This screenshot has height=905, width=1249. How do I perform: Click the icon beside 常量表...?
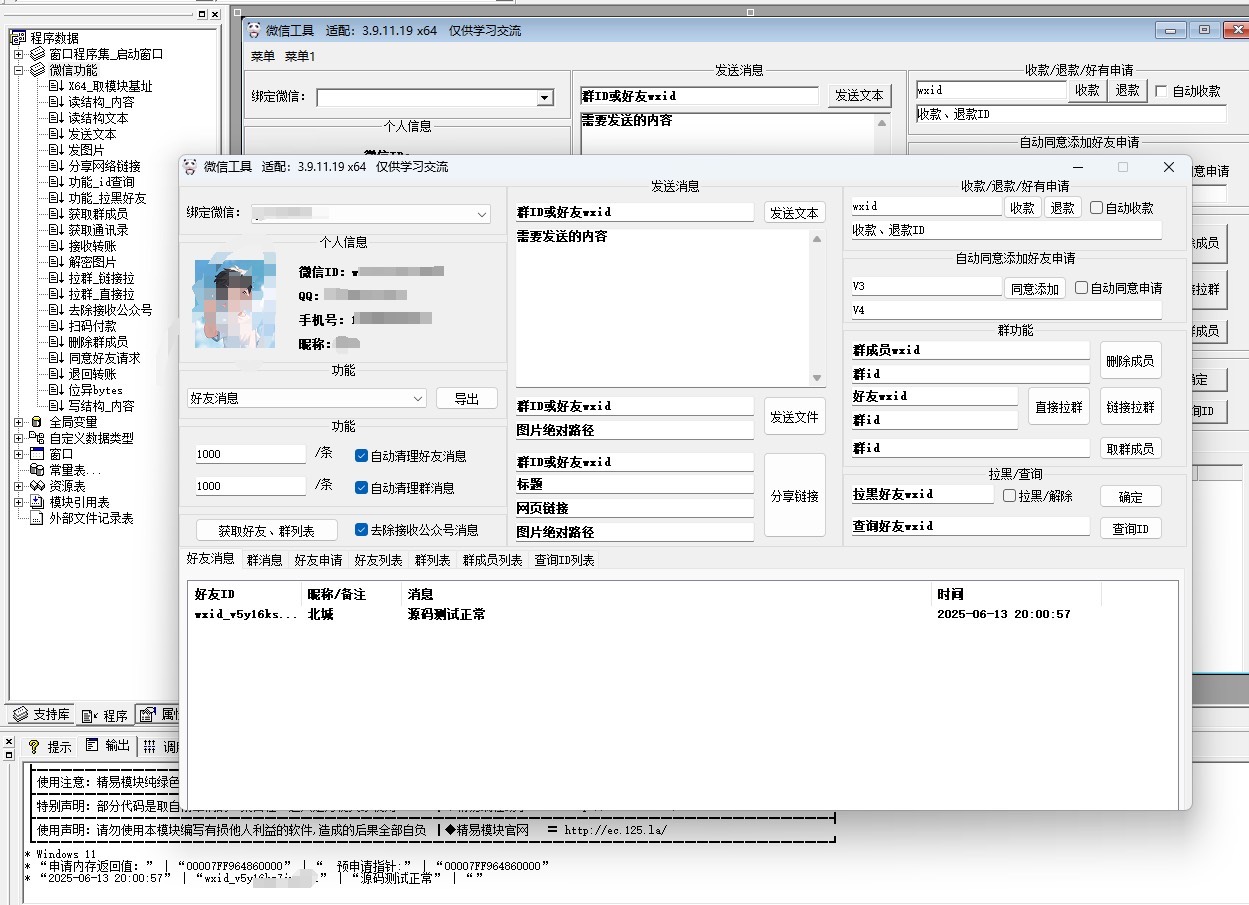[37, 470]
